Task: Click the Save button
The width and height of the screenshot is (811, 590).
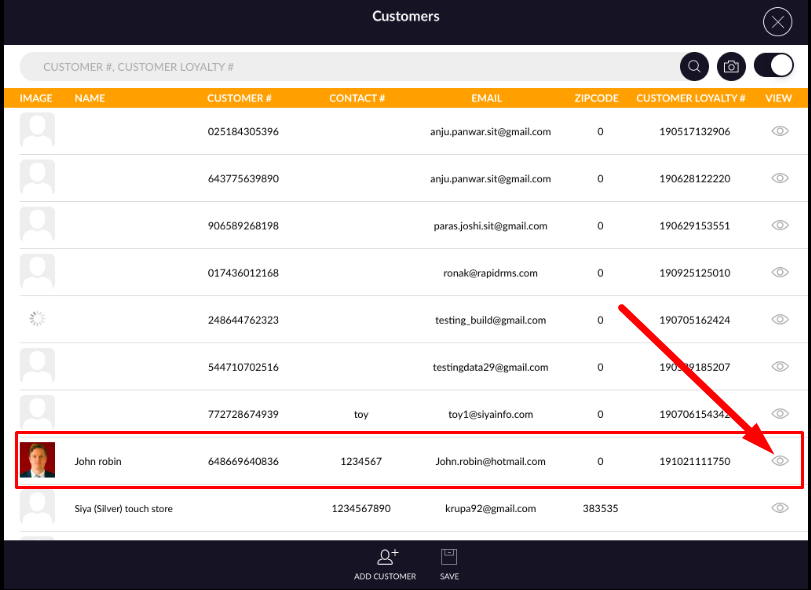Action: coord(449,564)
